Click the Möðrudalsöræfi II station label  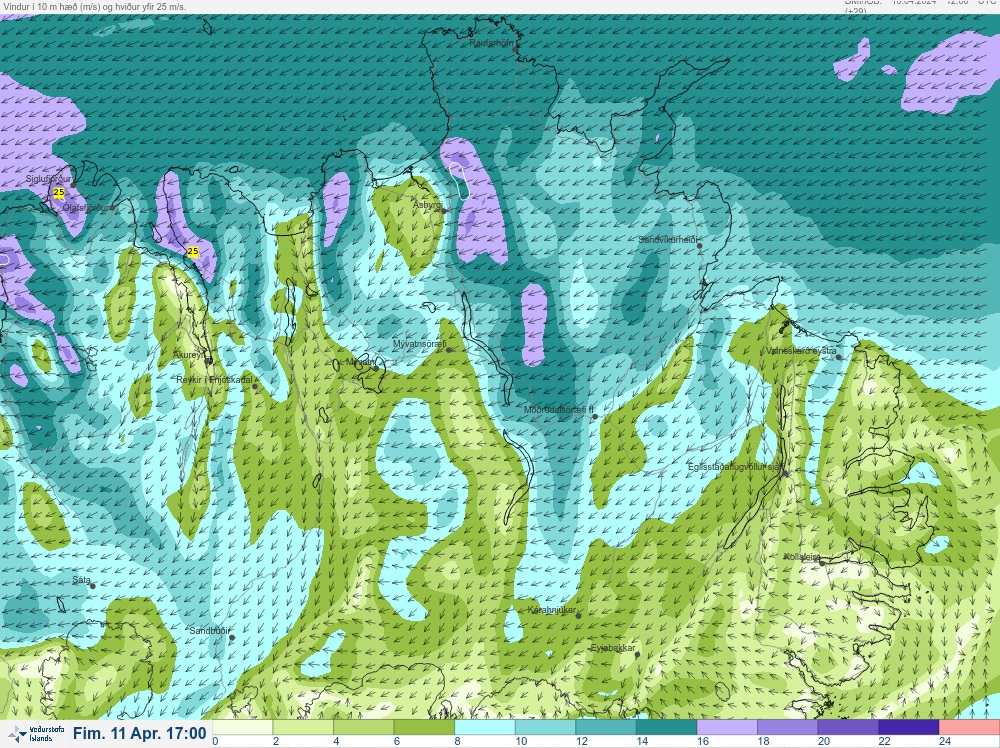[x=559, y=410]
